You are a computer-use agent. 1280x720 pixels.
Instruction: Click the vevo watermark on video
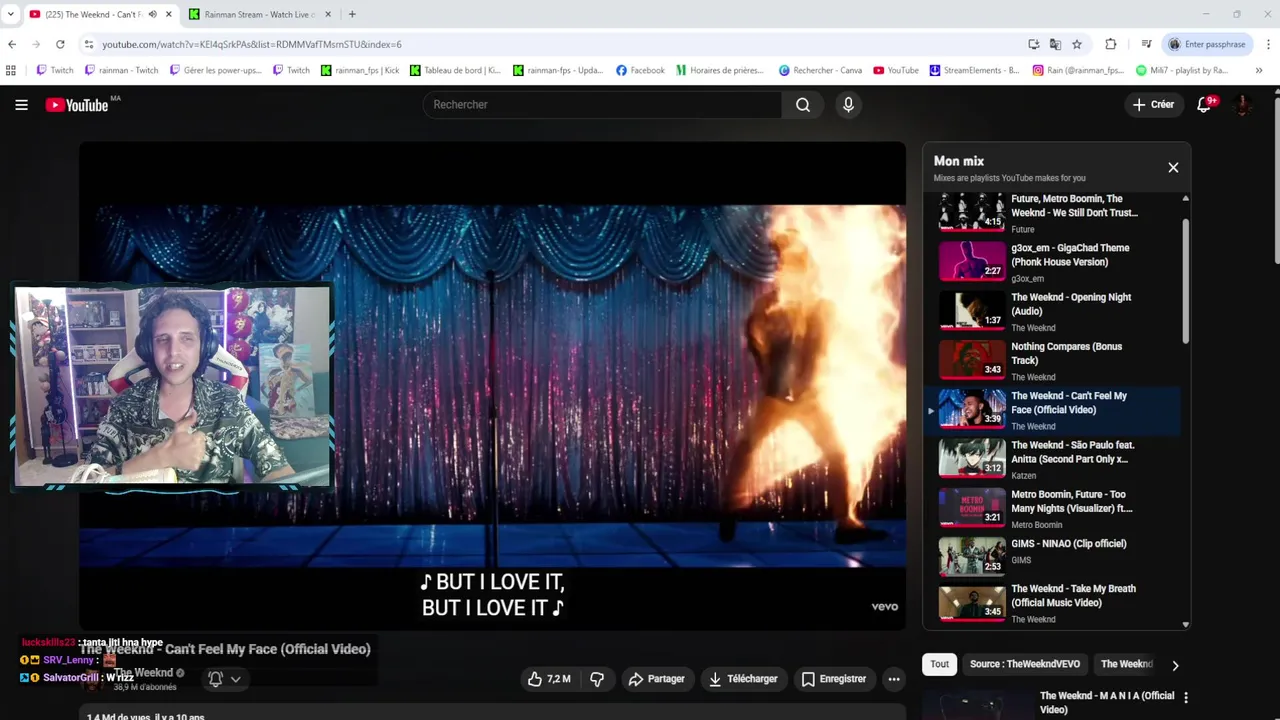pos(885,607)
